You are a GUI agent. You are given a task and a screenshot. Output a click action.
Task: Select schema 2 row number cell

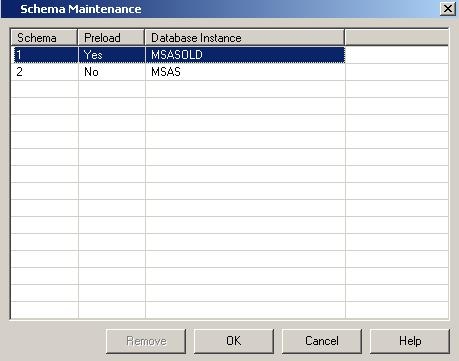[45, 72]
